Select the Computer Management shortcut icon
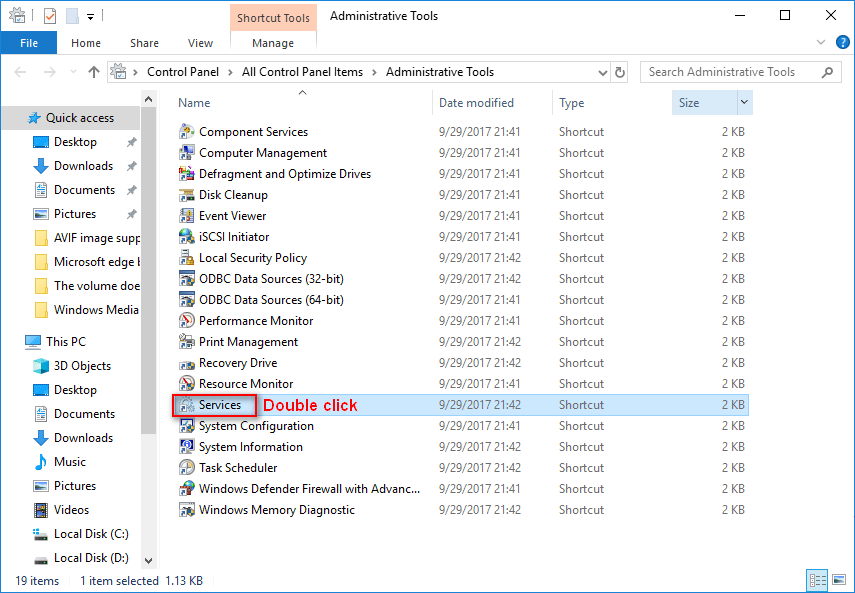The image size is (855, 593). 186,153
